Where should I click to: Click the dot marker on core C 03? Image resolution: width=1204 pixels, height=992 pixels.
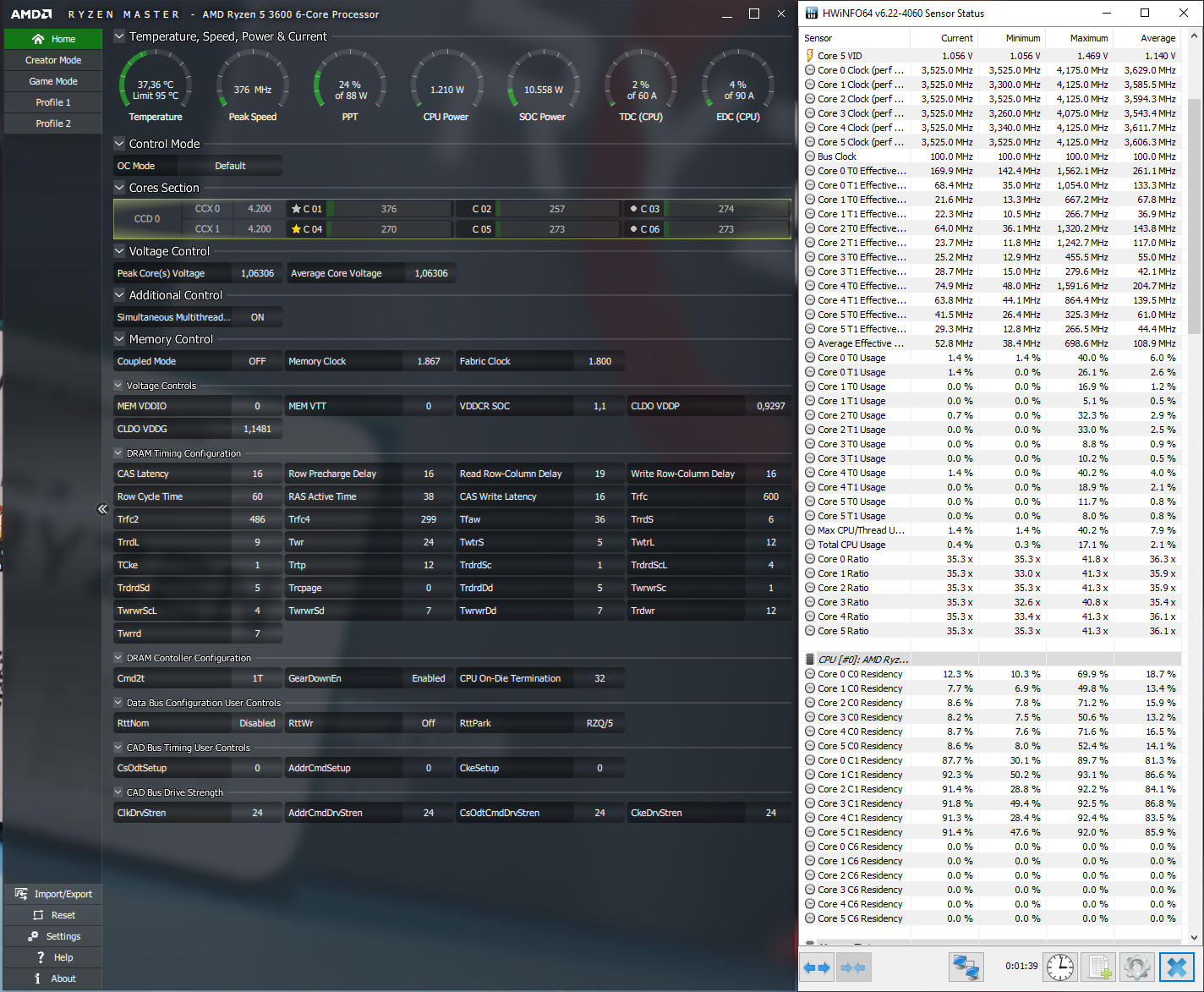[x=633, y=209]
